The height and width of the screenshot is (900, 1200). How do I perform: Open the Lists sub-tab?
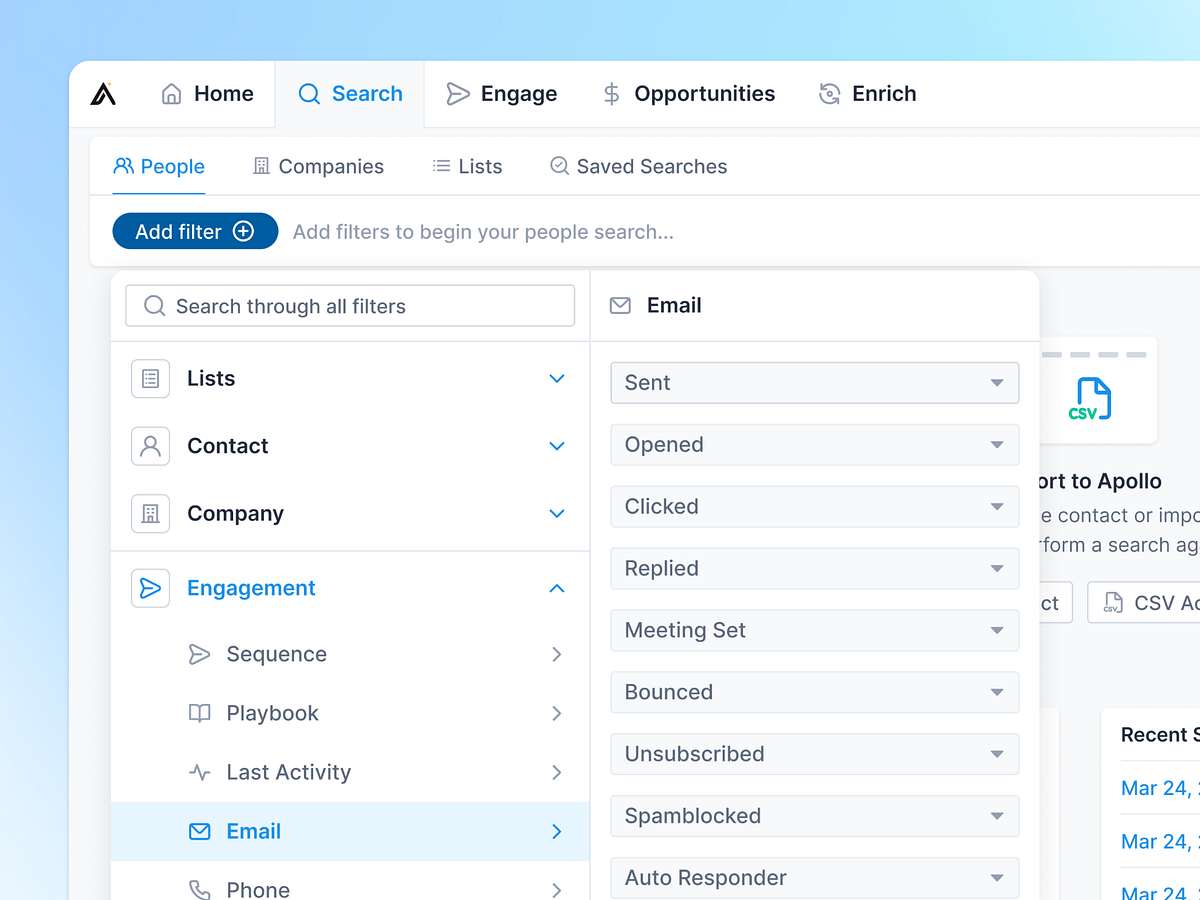coord(467,167)
